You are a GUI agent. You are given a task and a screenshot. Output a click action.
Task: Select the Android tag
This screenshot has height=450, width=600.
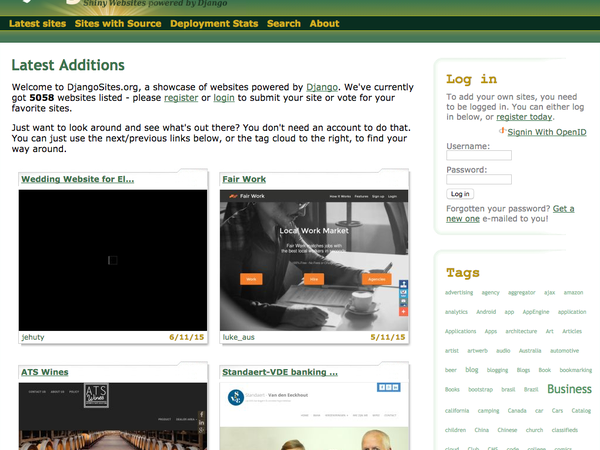(486, 312)
